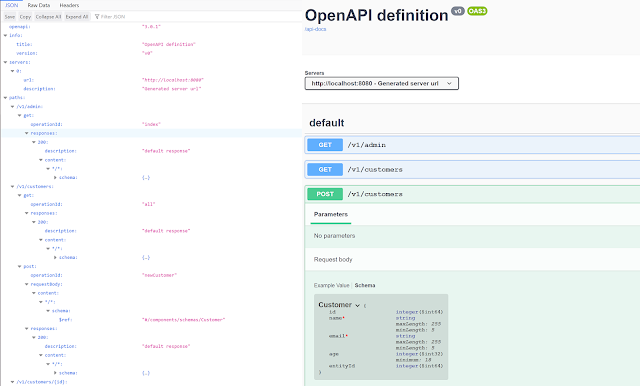Screen dimensions: 640x386
Task: Click Collapse All button
Action: 48,17
